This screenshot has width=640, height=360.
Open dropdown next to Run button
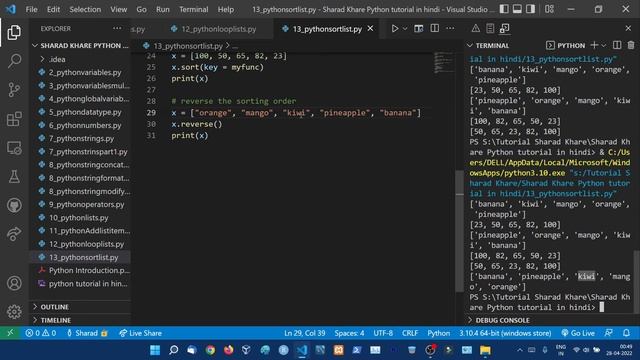[x=405, y=29]
